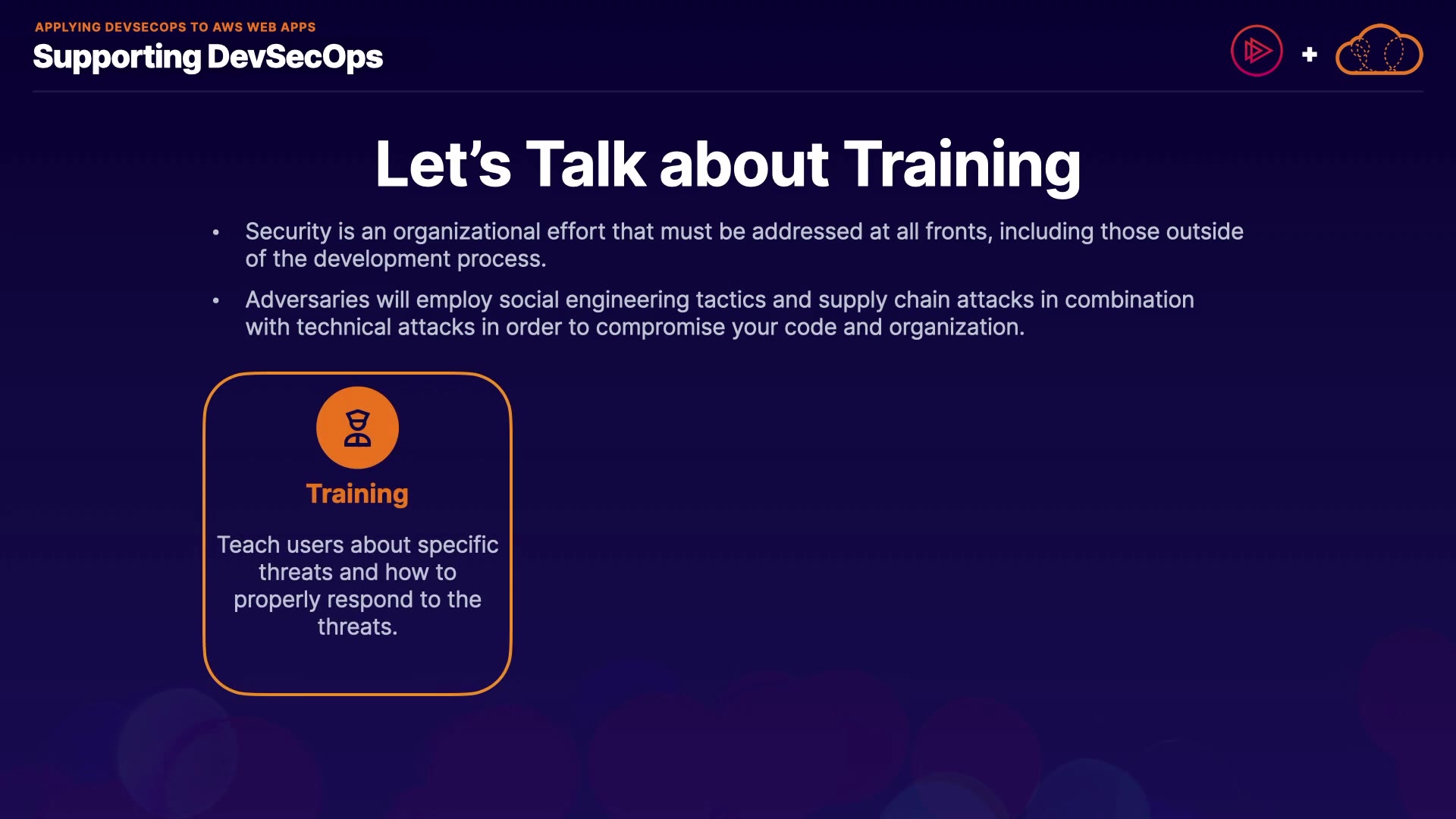
Task: Click the Pluralsight play logo icon
Action: 1256,51
